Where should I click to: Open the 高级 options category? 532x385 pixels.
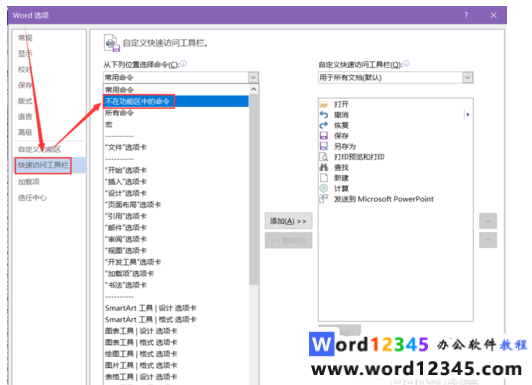tap(25, 132)
